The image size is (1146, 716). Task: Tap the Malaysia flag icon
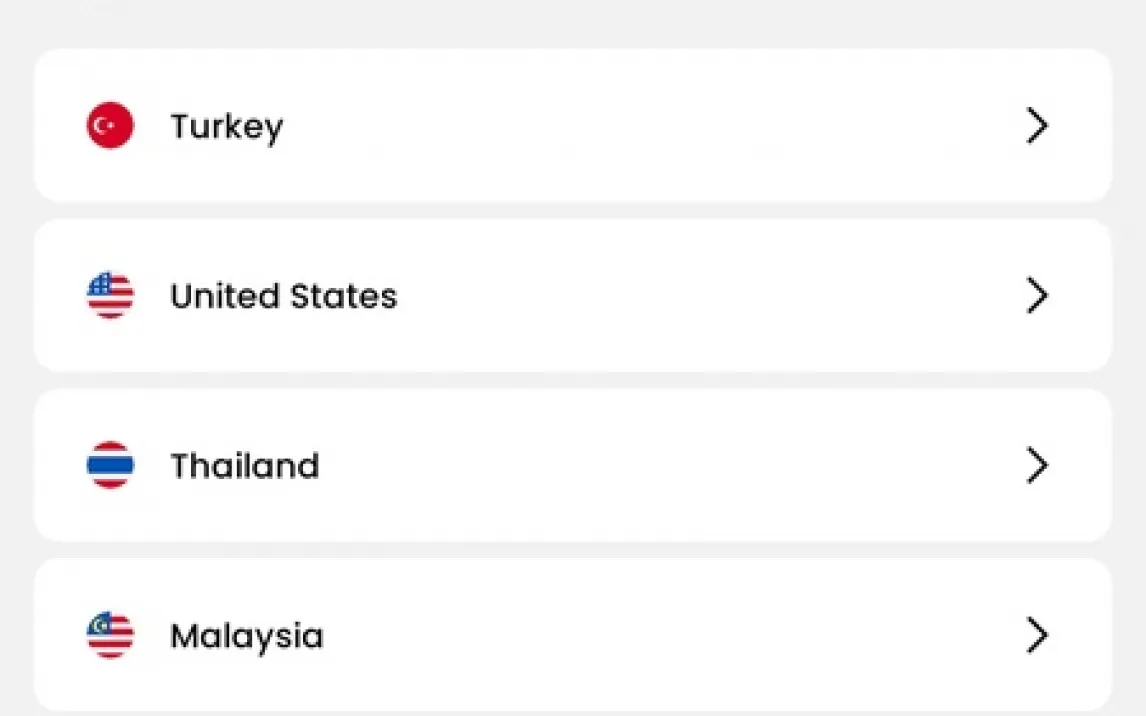[x=110, y=636]
